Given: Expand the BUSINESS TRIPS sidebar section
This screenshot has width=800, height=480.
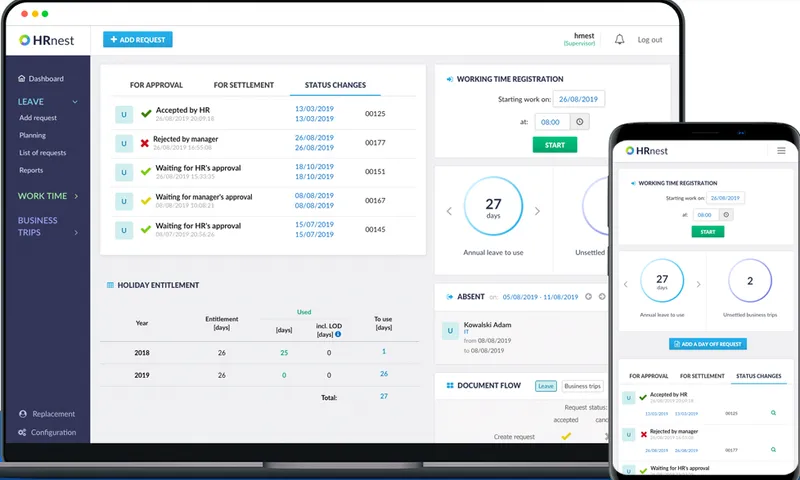Looking at the screenshot, I should [76, 233].
